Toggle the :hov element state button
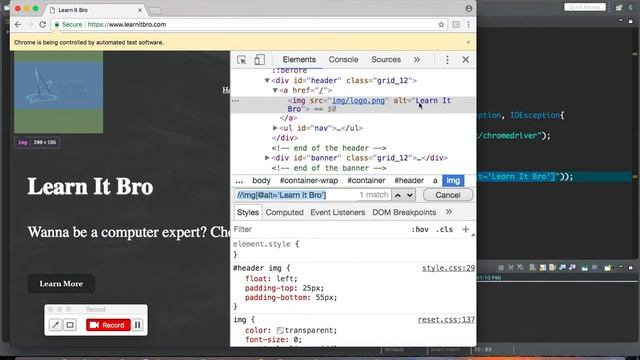 [x=420, y=229]
